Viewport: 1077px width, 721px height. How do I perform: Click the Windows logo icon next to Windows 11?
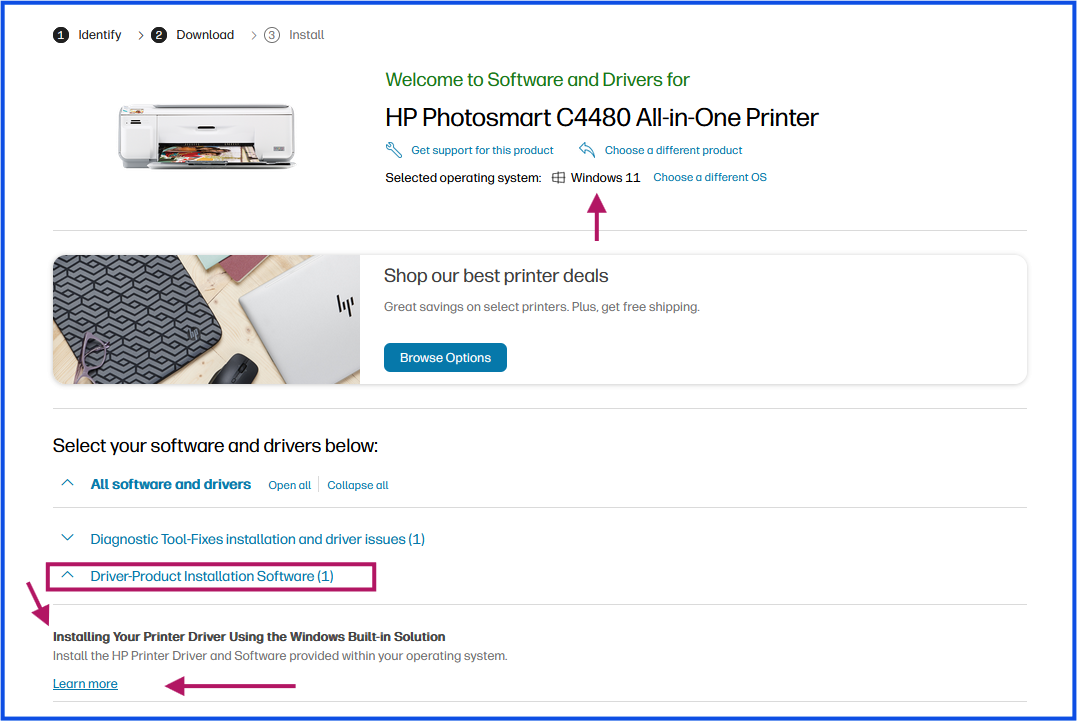pos(558,178)
